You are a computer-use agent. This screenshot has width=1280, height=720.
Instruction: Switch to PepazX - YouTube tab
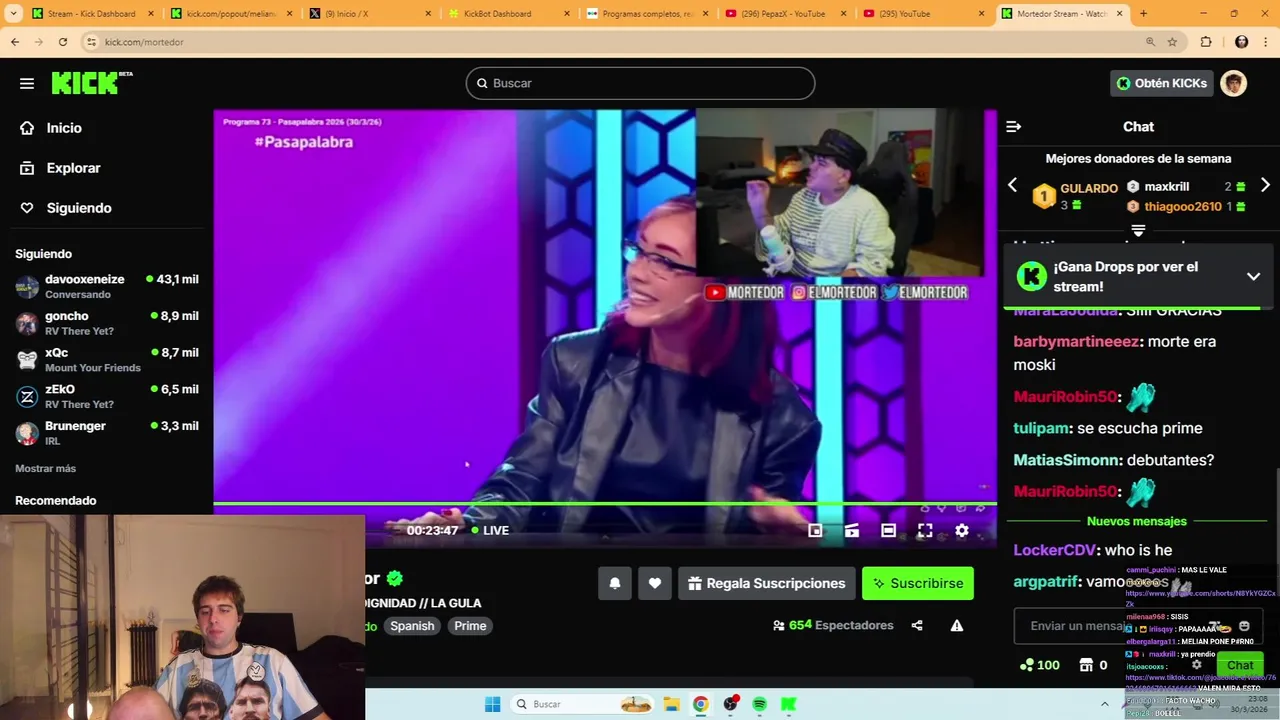click(x=784, y=14)
